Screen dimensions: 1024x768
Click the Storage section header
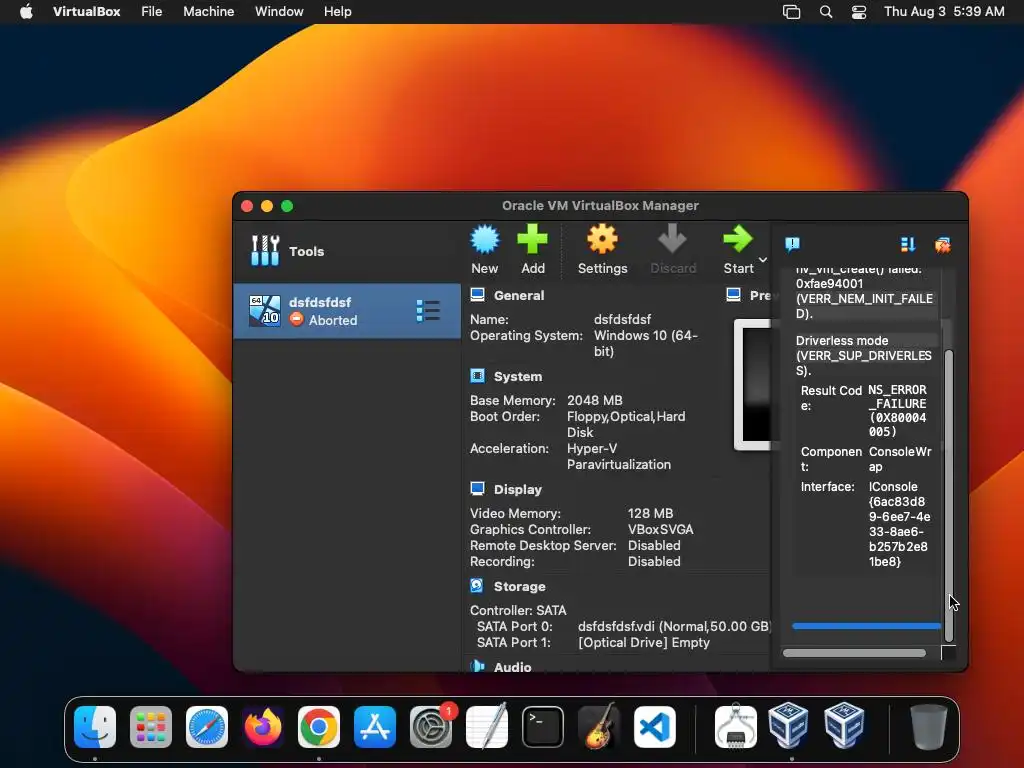coord(519,586)
